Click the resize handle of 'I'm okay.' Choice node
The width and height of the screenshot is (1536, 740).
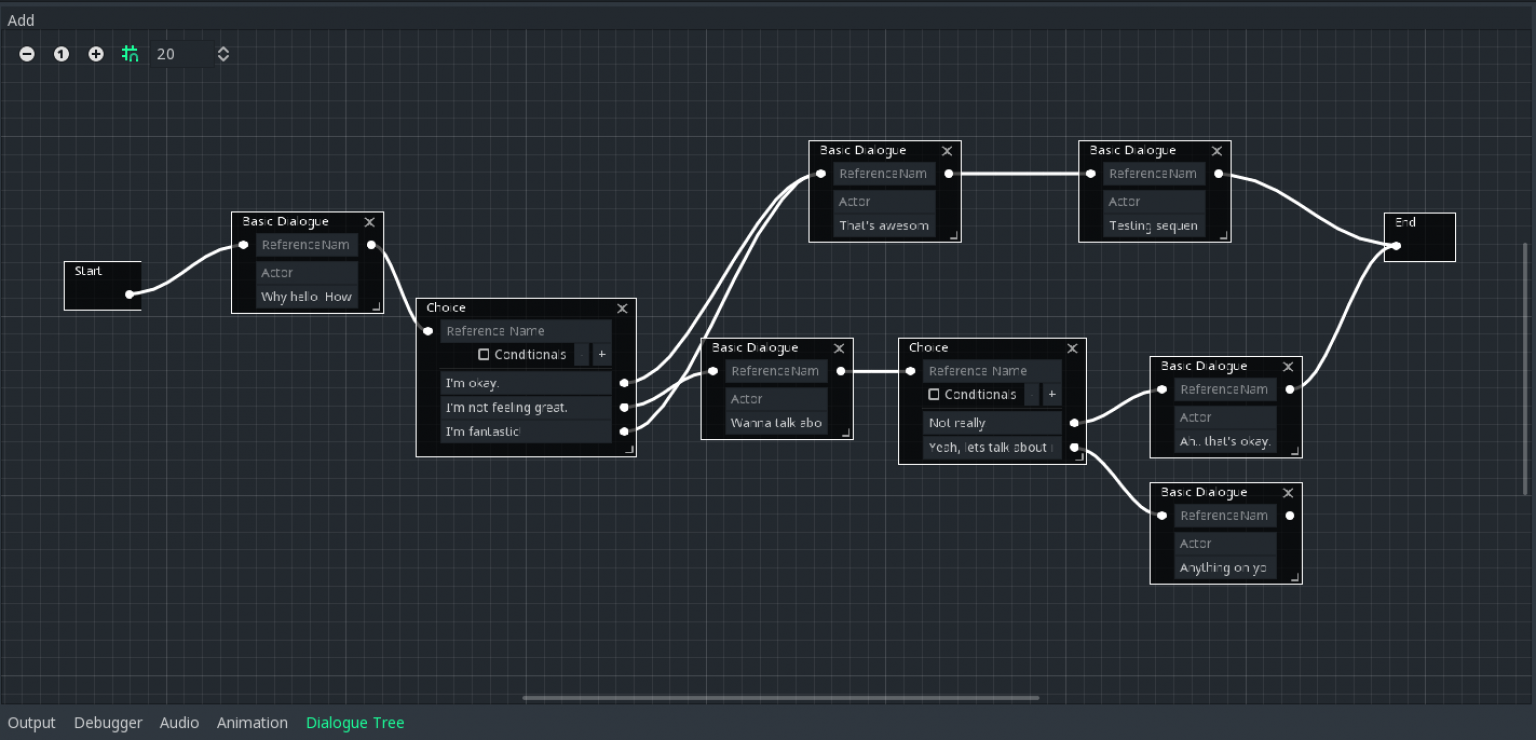point(629,450)
